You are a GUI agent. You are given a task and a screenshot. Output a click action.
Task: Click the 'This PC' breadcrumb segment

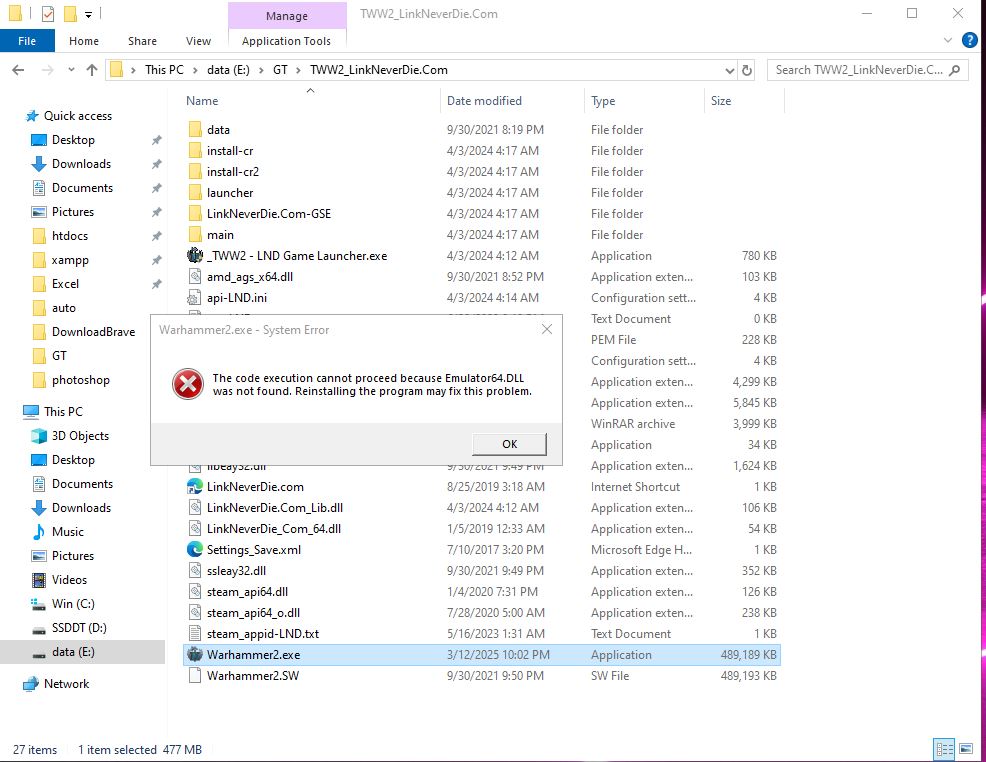click(164, 70)
